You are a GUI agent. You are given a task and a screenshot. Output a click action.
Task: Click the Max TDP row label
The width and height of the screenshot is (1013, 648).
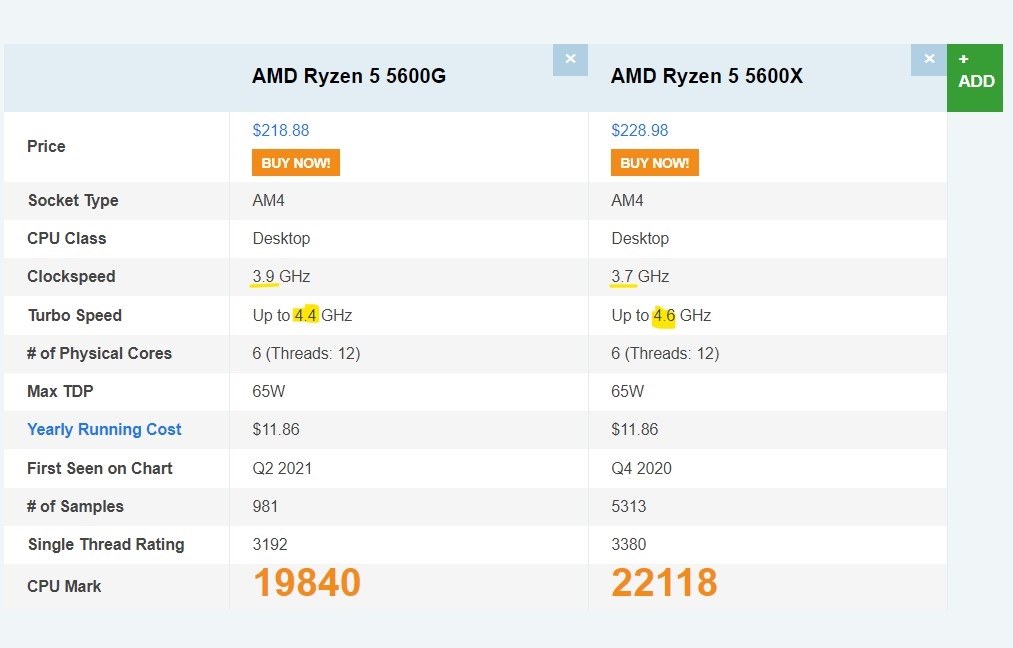tap(60, 392)
